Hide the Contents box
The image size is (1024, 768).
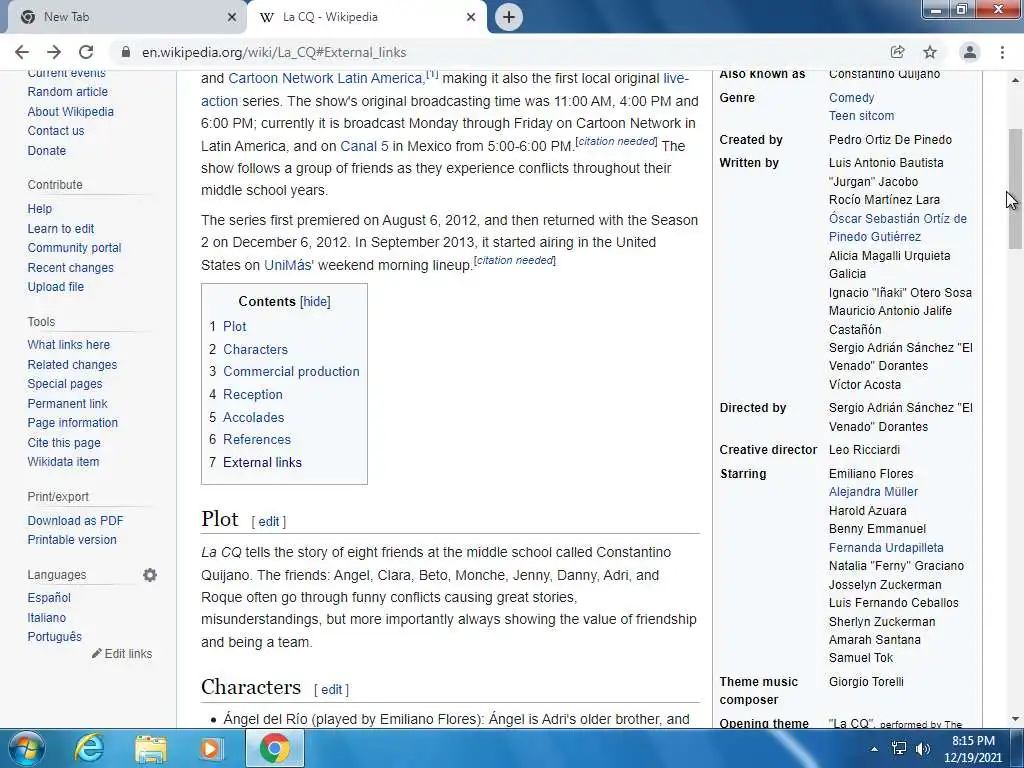[315, 302]
